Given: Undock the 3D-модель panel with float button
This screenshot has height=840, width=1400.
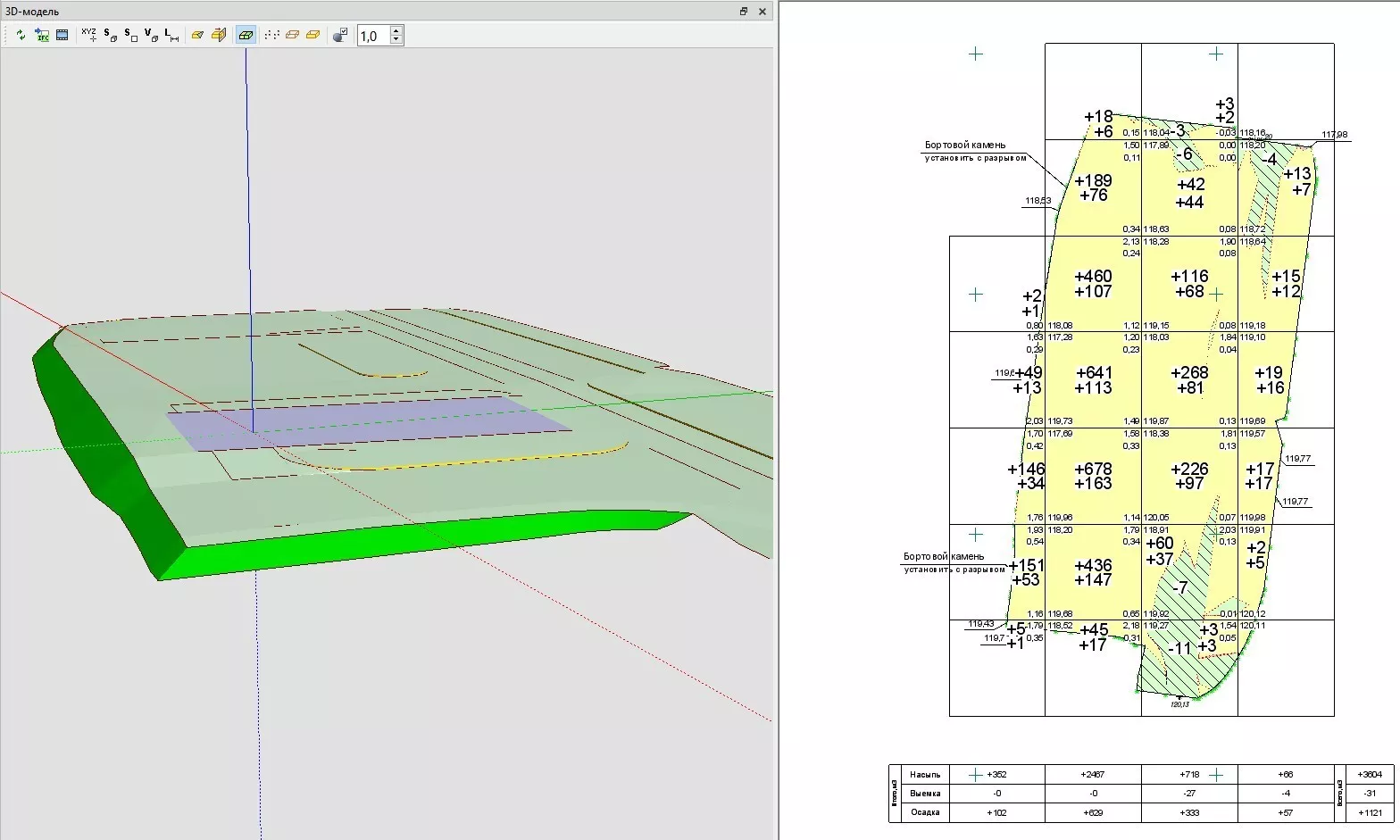Looking at the screenshot, I should click(744, 12).
